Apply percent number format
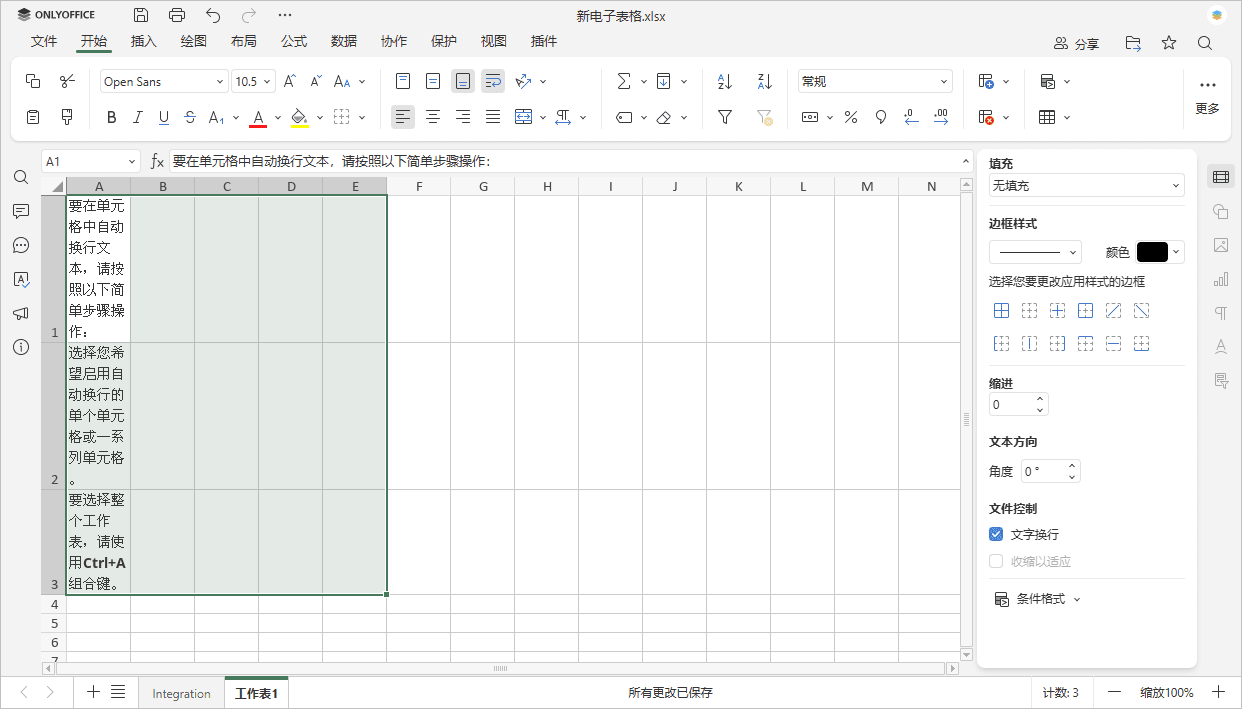This screenshot has width=1242, height=709. 851,117
